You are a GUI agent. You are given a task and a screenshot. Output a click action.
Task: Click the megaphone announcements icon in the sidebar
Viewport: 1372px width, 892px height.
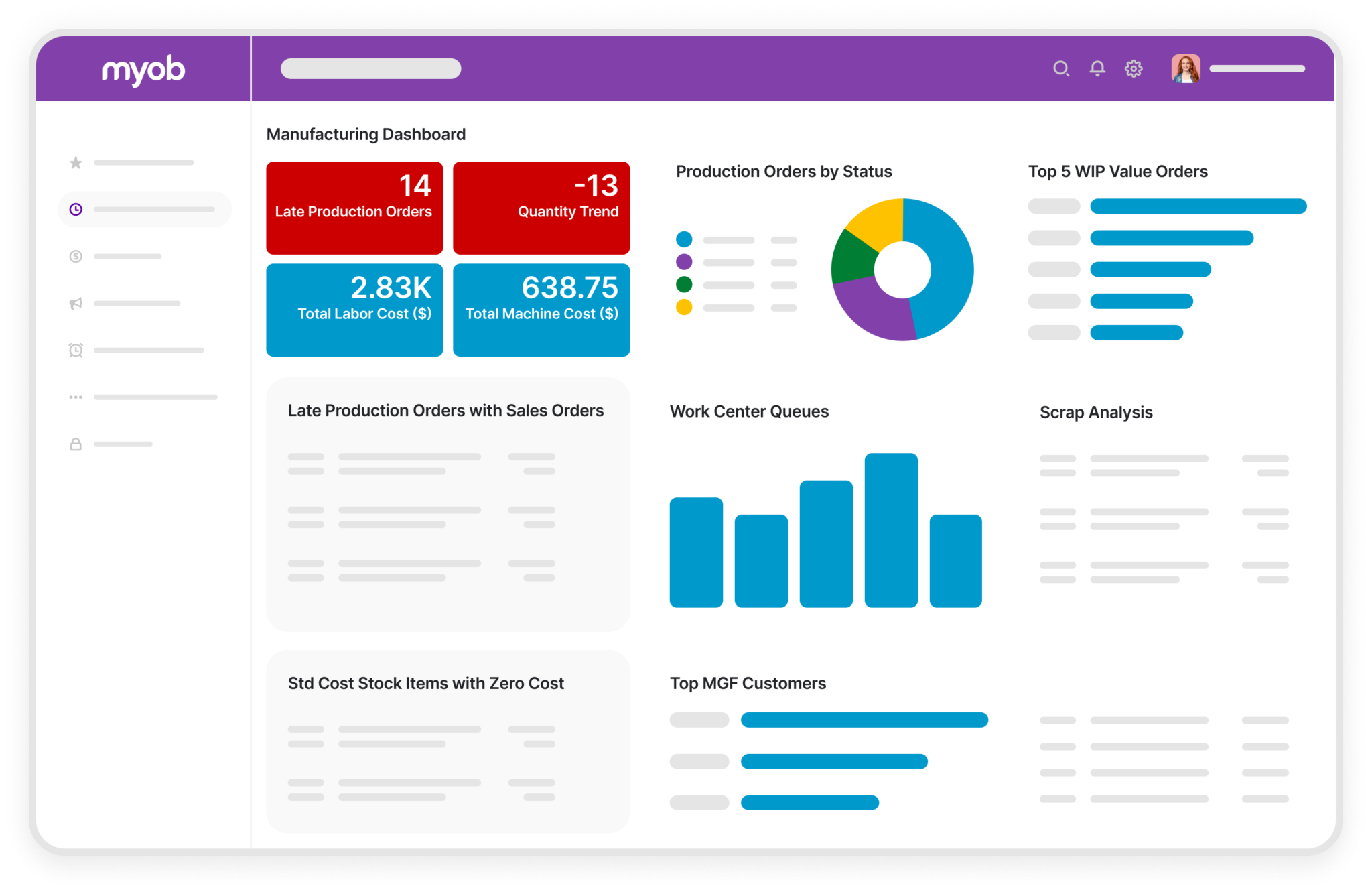76,303
